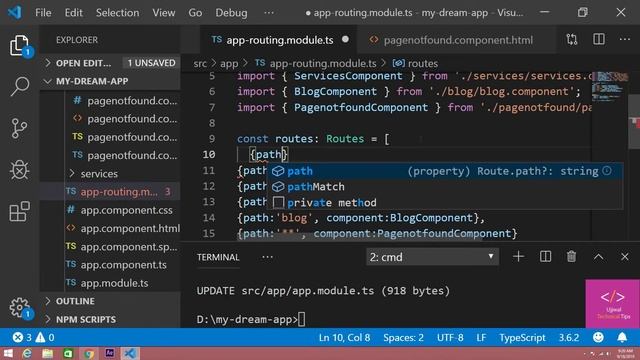Switch to app-routing.module.ts tab
Screen dimensions: 640x360
[x=279, y=40]
